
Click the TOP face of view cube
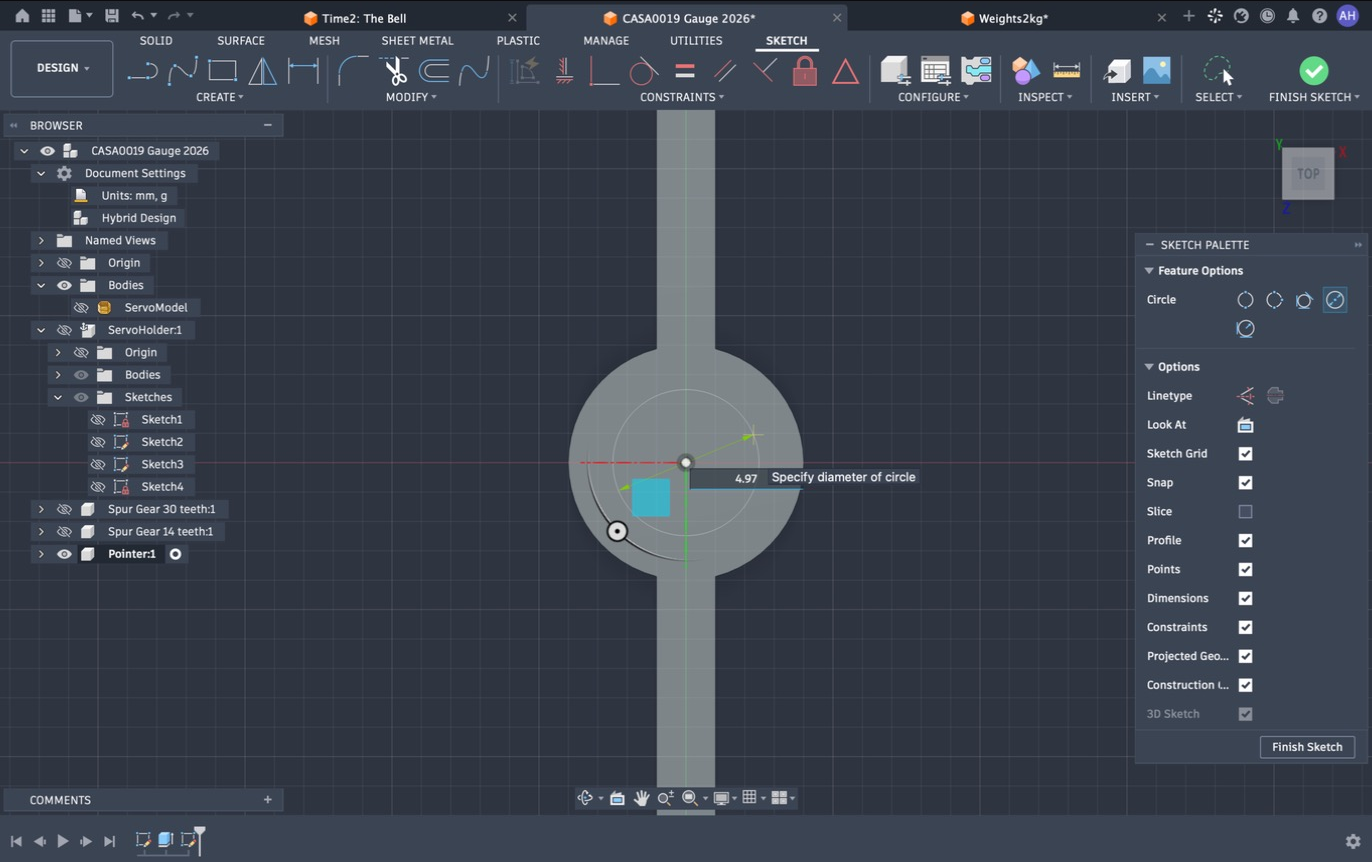tap(1308, 174)
